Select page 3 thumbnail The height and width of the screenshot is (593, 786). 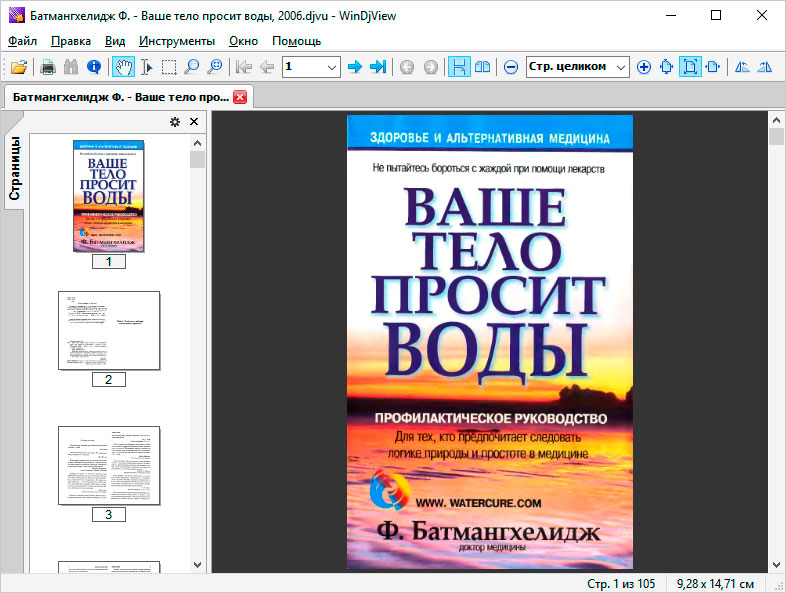109,466
